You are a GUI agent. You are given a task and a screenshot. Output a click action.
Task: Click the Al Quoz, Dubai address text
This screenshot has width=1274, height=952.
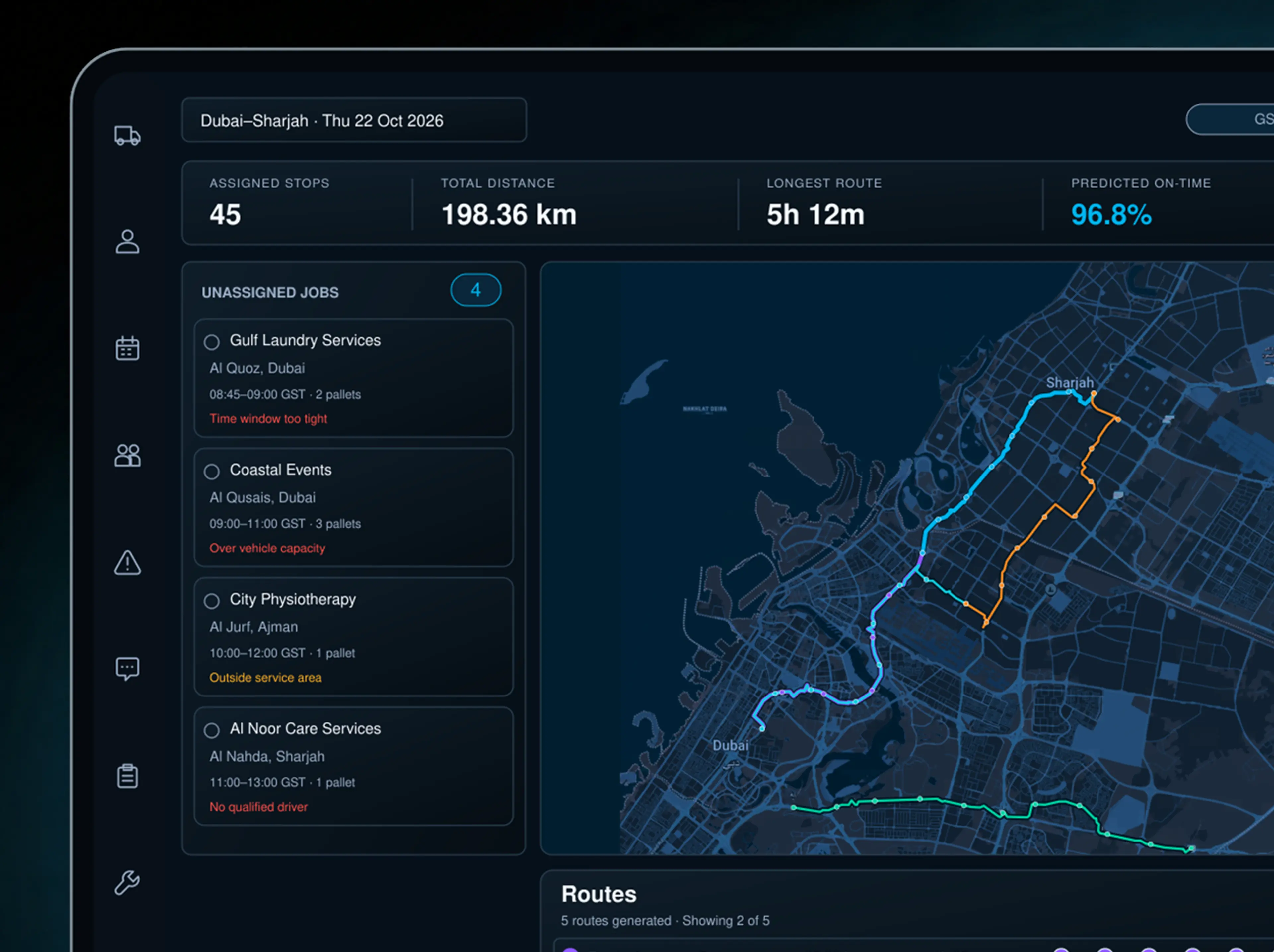click(257, 368)
